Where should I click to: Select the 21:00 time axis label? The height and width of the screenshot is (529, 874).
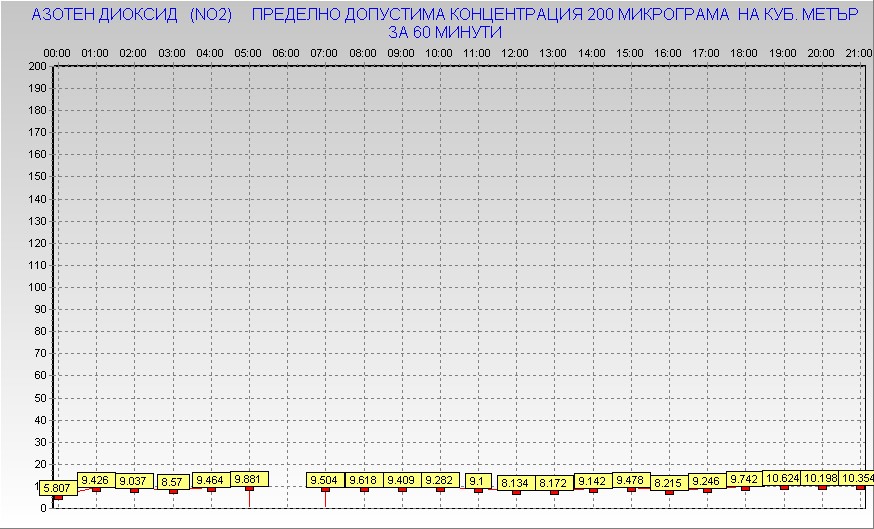858,52
